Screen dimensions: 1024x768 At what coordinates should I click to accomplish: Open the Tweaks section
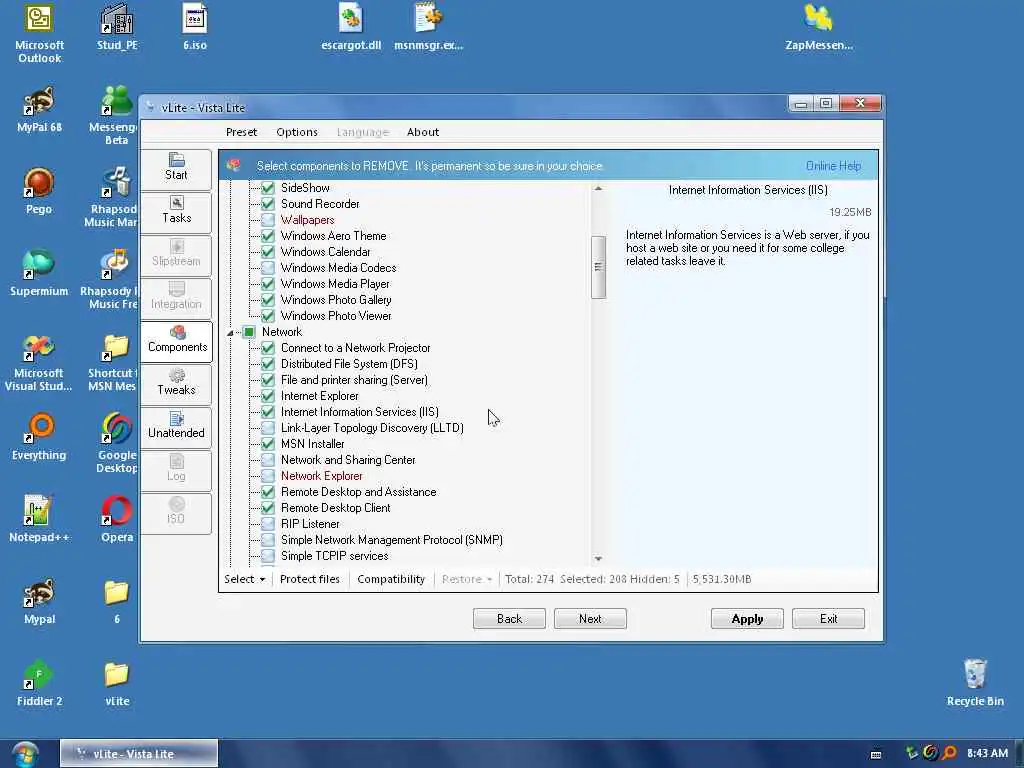176,383
